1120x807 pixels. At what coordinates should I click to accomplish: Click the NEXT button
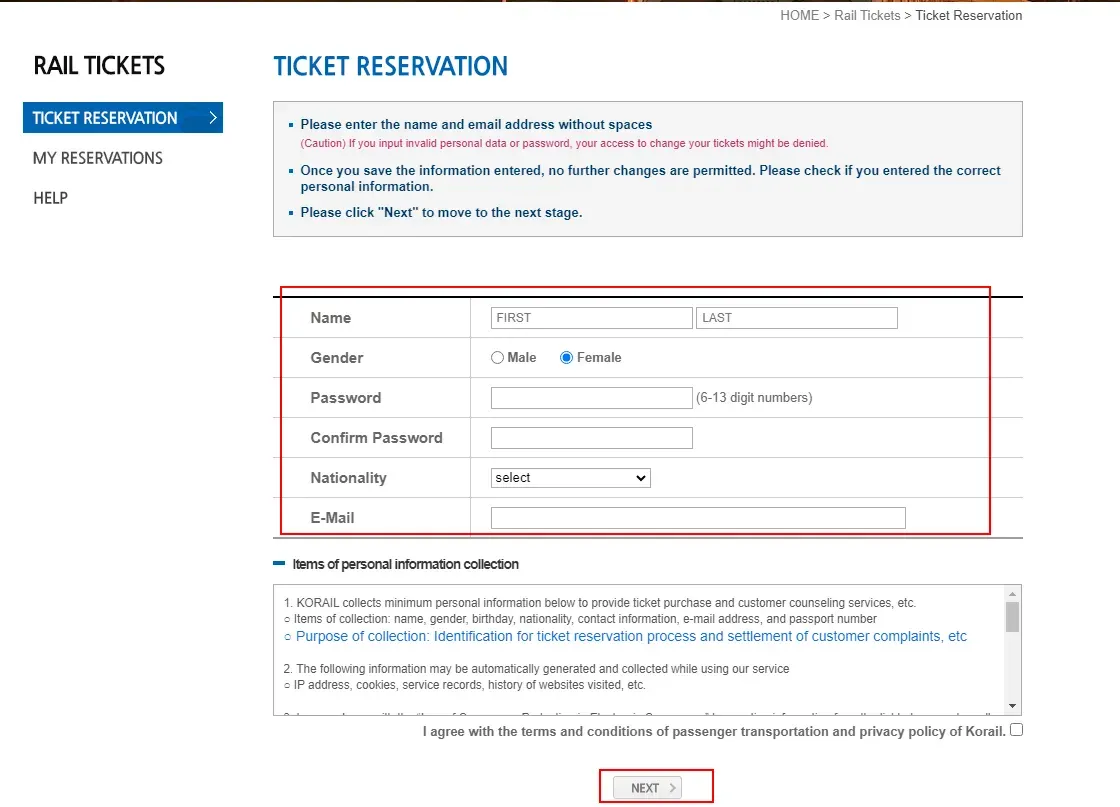(x=650, y=787)
